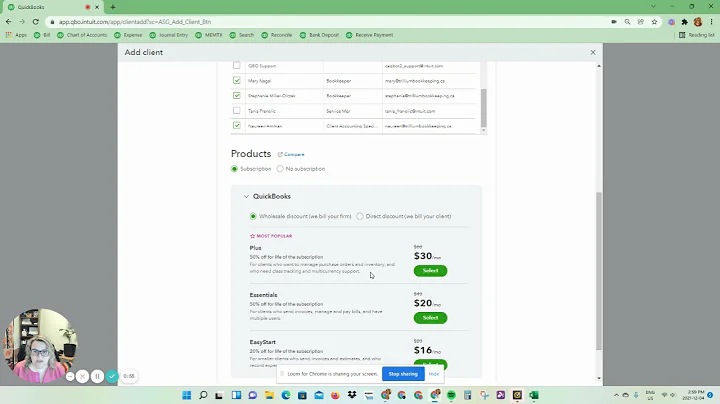
Task: Show hidden system tray icons
Action: [x=616, y=395]
